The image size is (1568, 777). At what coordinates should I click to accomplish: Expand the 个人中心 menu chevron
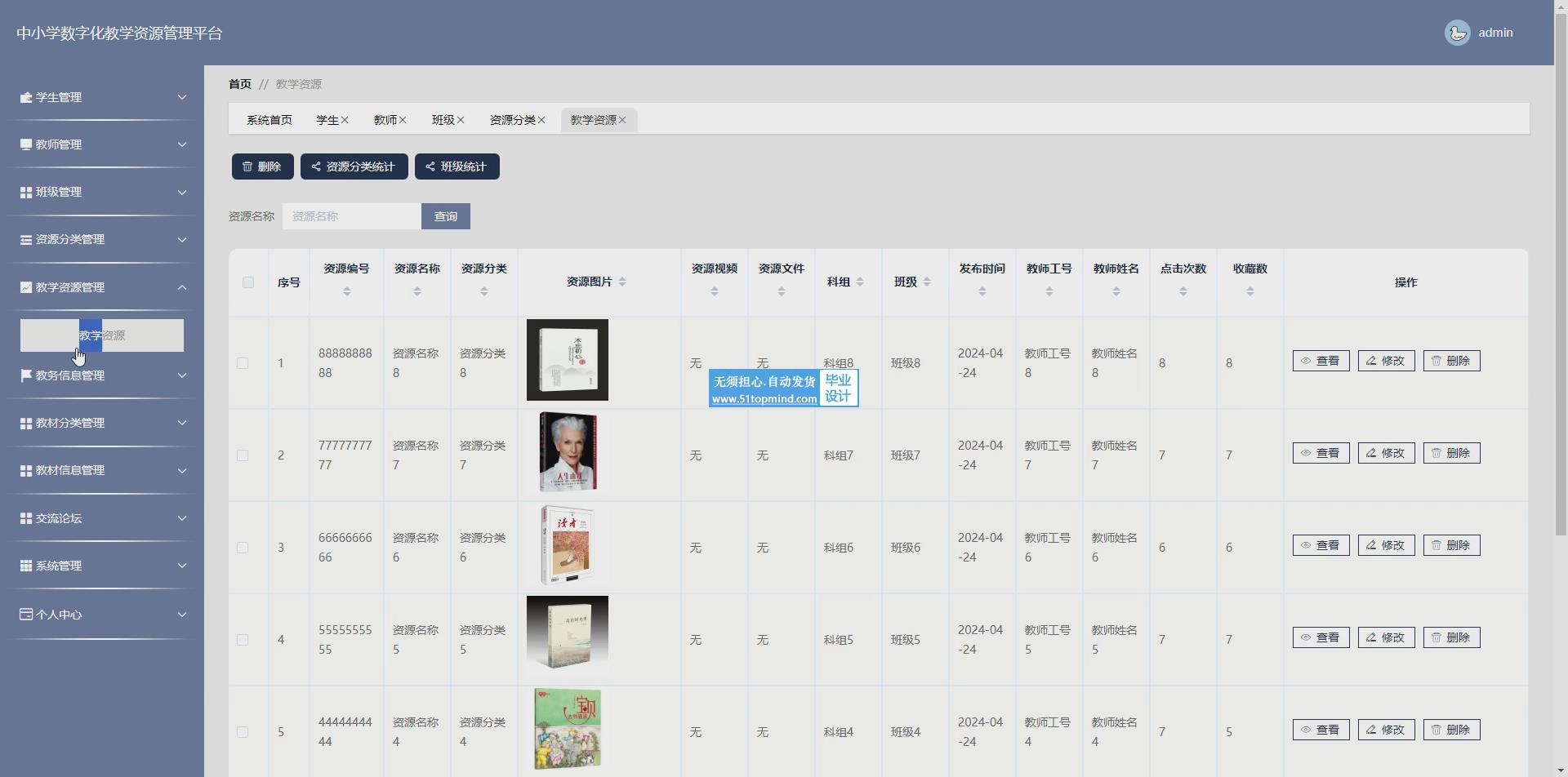click(182, 615)
